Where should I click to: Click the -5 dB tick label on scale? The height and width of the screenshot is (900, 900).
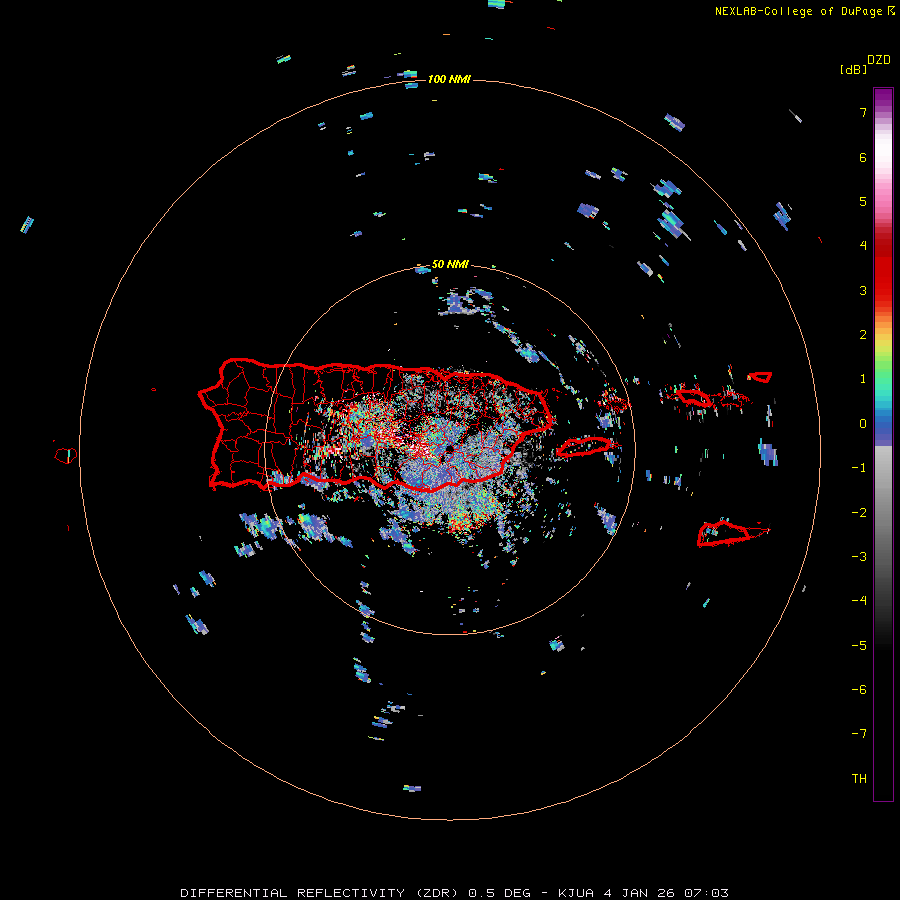[859, 646]
